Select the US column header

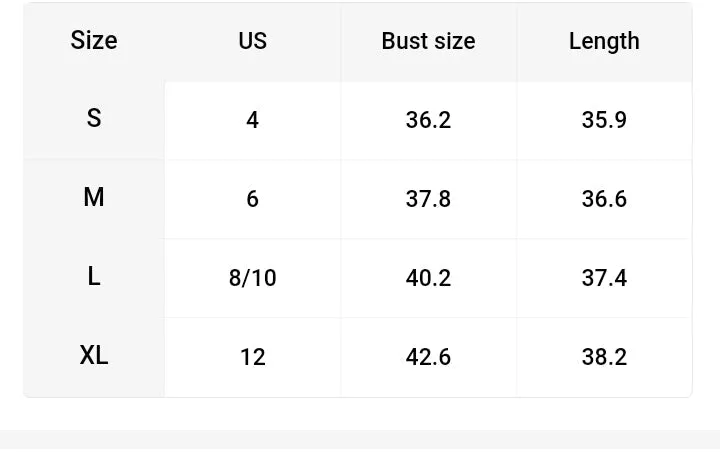tap(253, 40)
